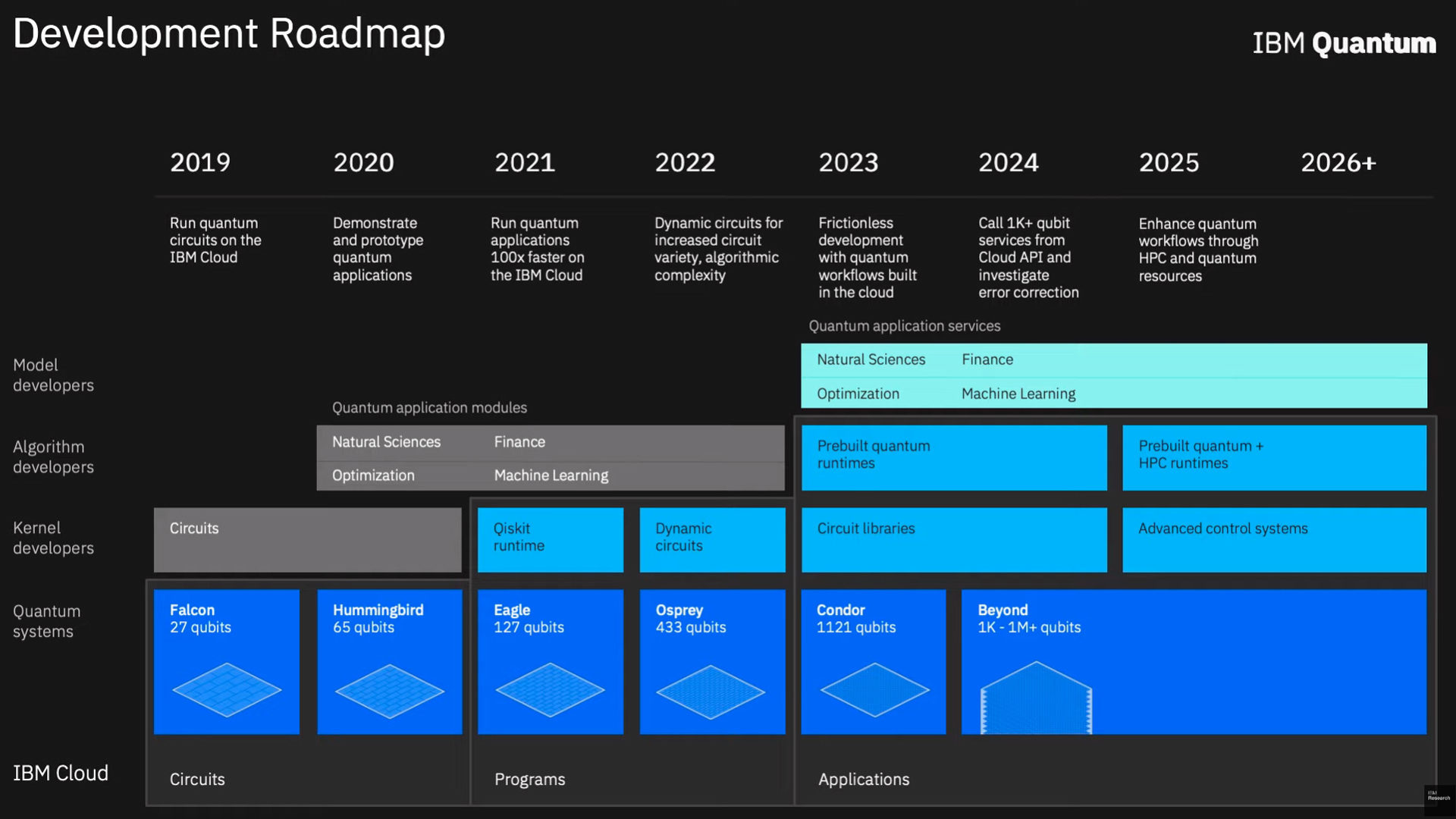1456x819 pixels.
Task: Click the IBM Research corner watermark
Action: [x=1438, y=796]
